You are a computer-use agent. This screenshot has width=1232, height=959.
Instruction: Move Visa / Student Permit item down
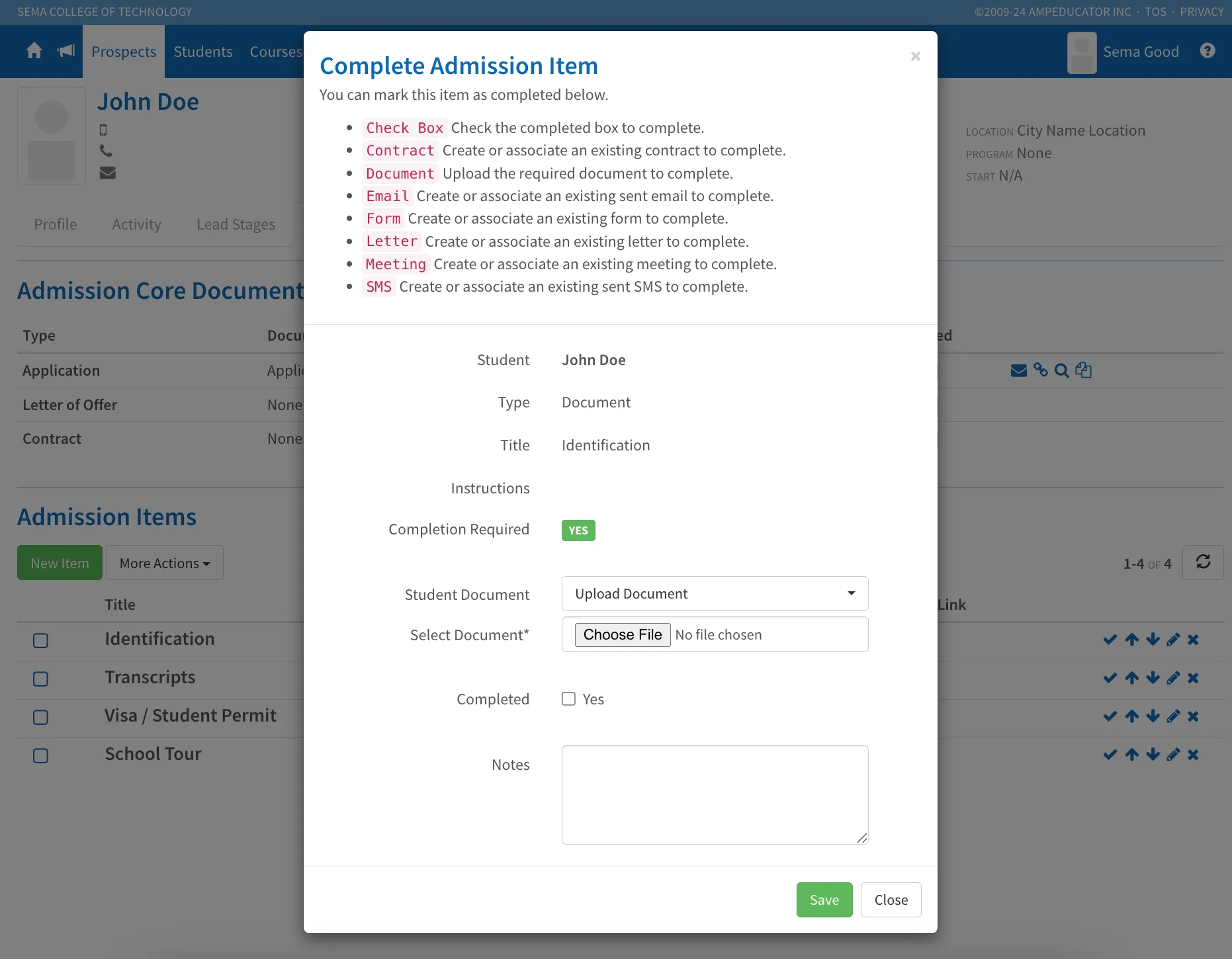(x=1153, y=716)
